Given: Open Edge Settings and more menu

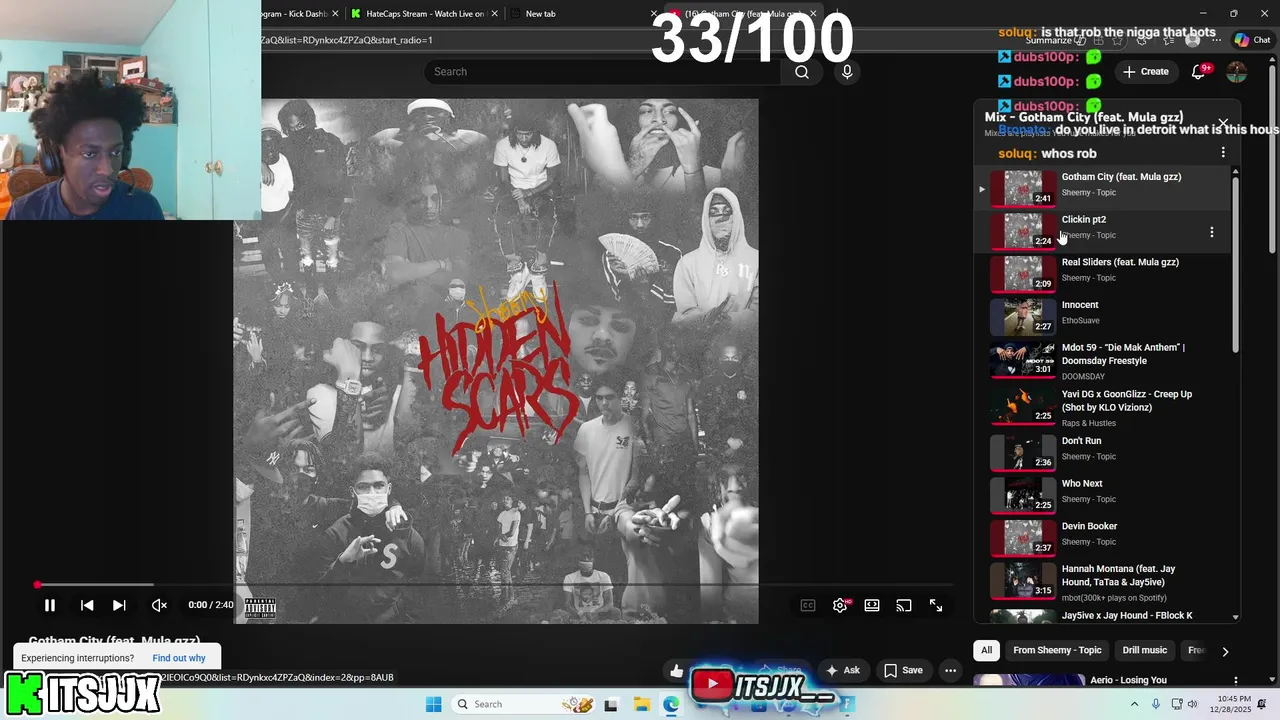Looking at the screenshot, I should [x=1218, y=40].
